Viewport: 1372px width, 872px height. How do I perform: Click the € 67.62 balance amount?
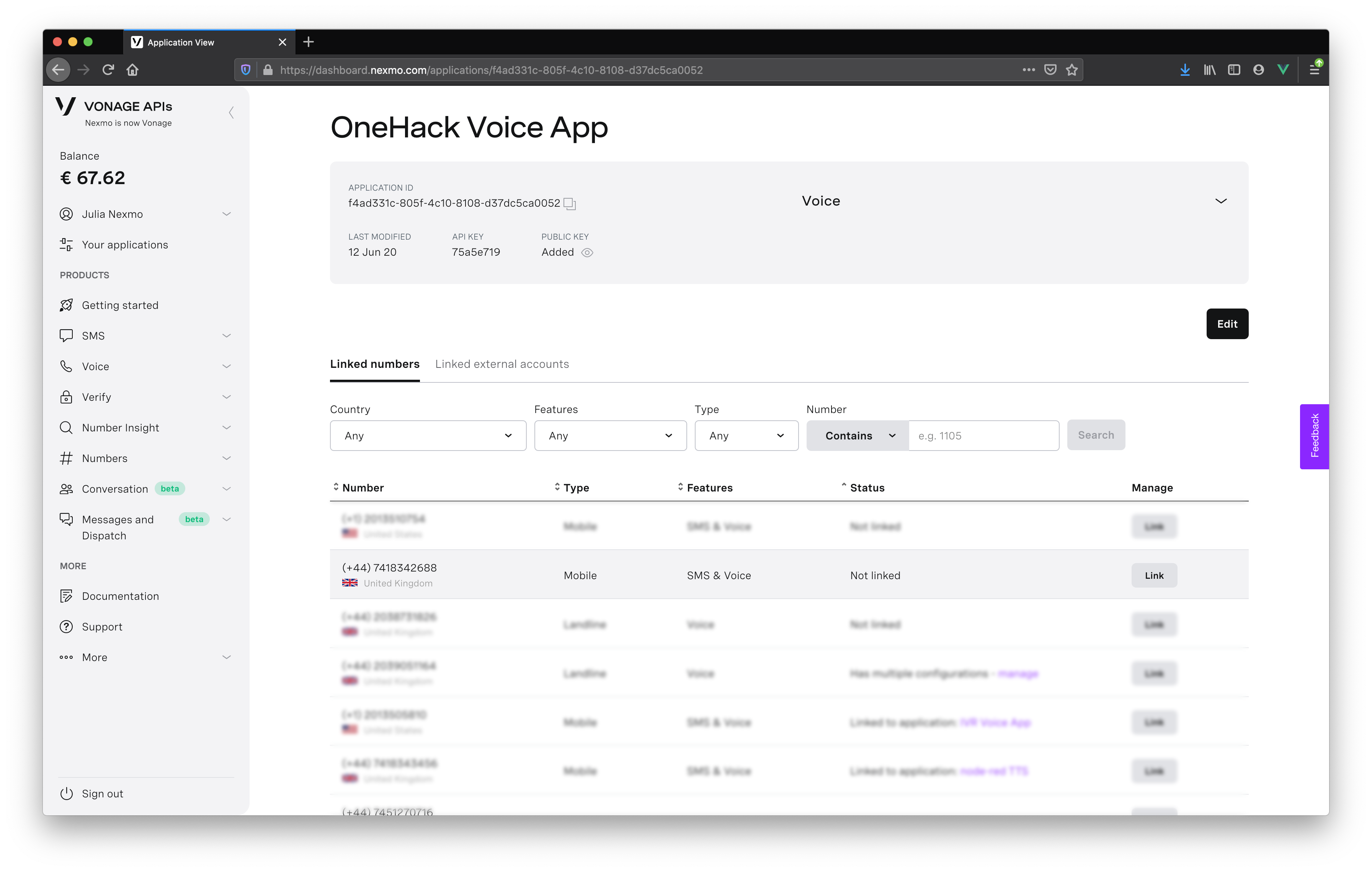pos(92,178)
